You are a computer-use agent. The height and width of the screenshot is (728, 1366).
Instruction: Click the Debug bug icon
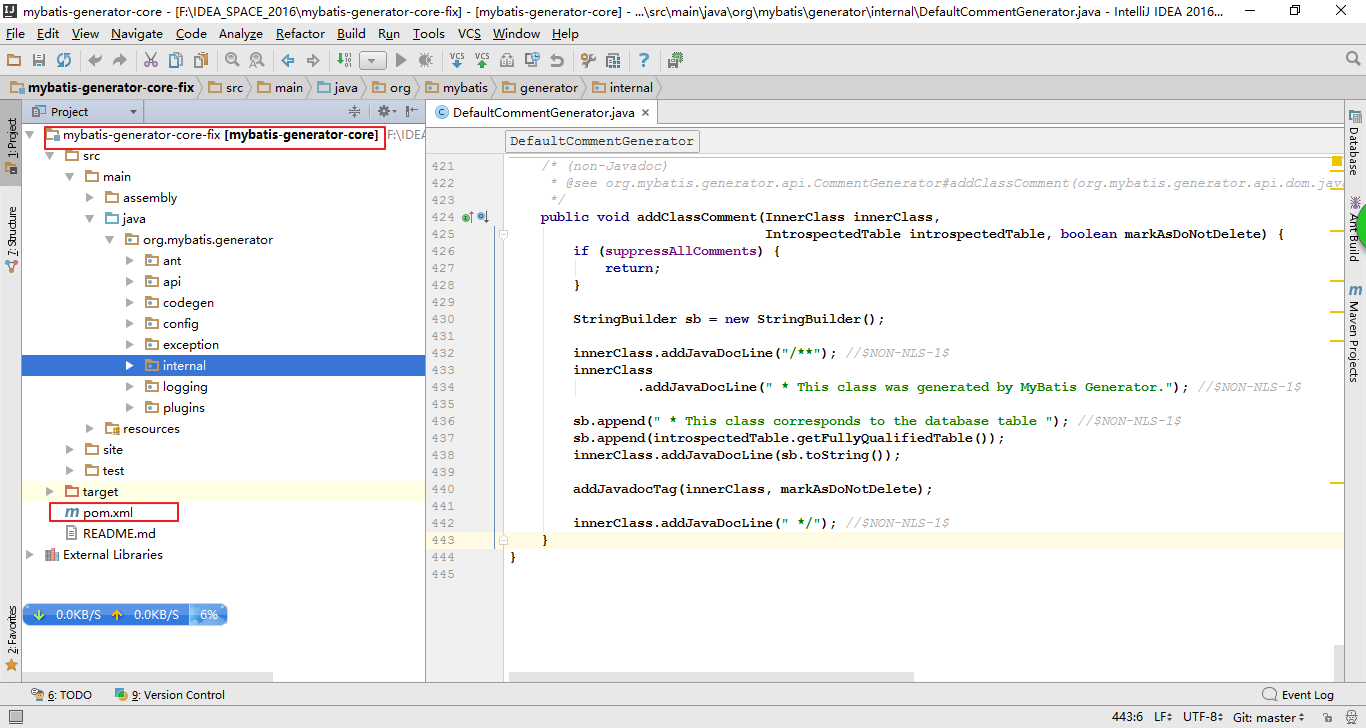[423, 61]
